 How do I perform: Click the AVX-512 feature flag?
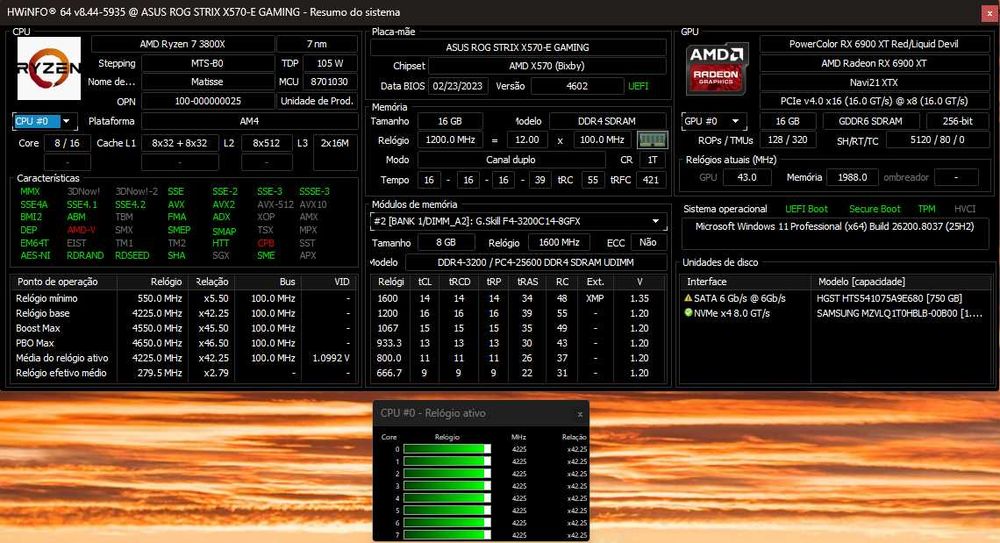(x=276, y=205)
